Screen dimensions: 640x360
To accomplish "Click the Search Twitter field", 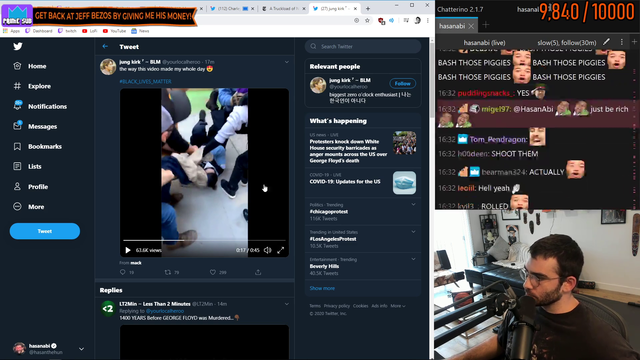I will coord(363,47).
